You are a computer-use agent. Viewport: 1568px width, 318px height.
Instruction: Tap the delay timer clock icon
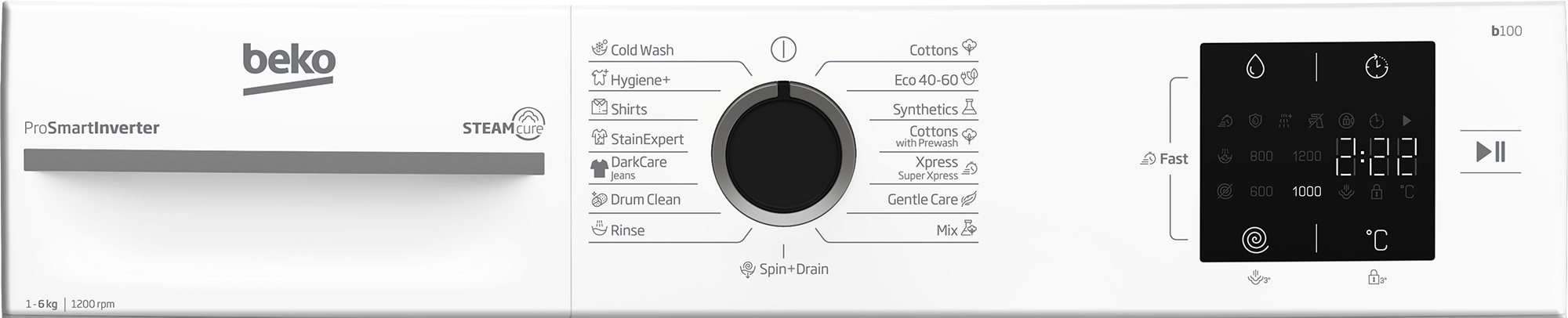[1377, 67]
